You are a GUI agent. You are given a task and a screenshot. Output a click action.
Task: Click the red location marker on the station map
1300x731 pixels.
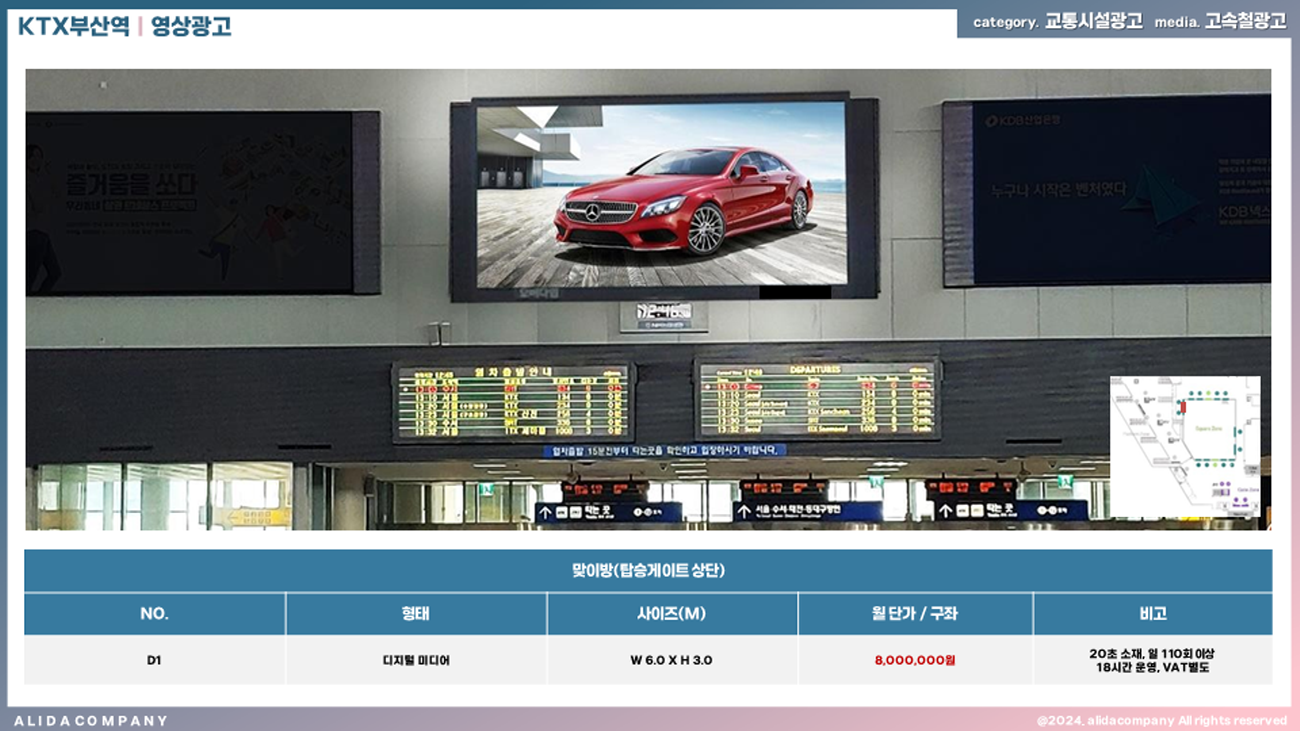(x=1182, y=407)
